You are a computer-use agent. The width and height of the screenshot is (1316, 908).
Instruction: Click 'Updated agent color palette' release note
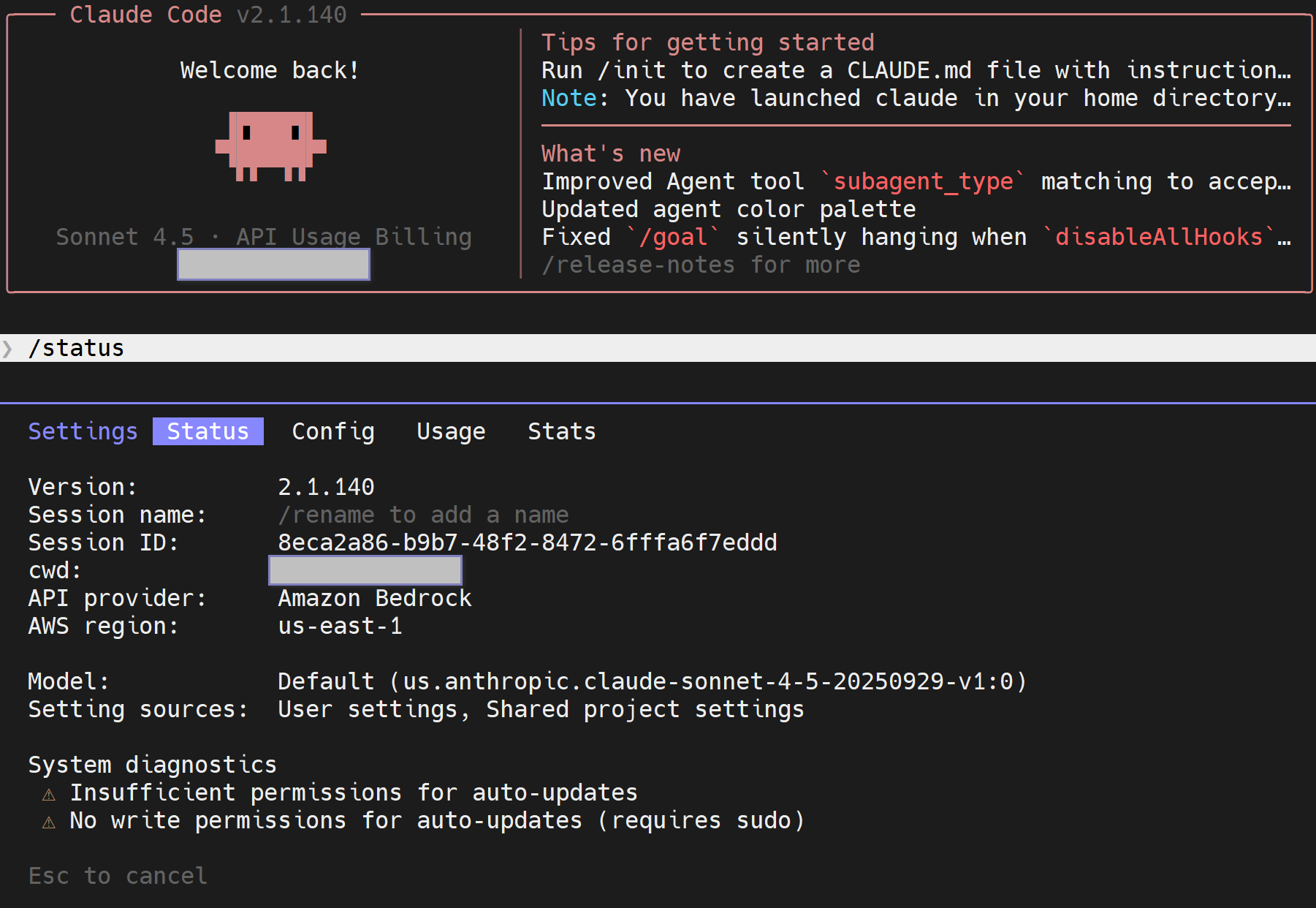pyautogui.click(x=729, y=209)
